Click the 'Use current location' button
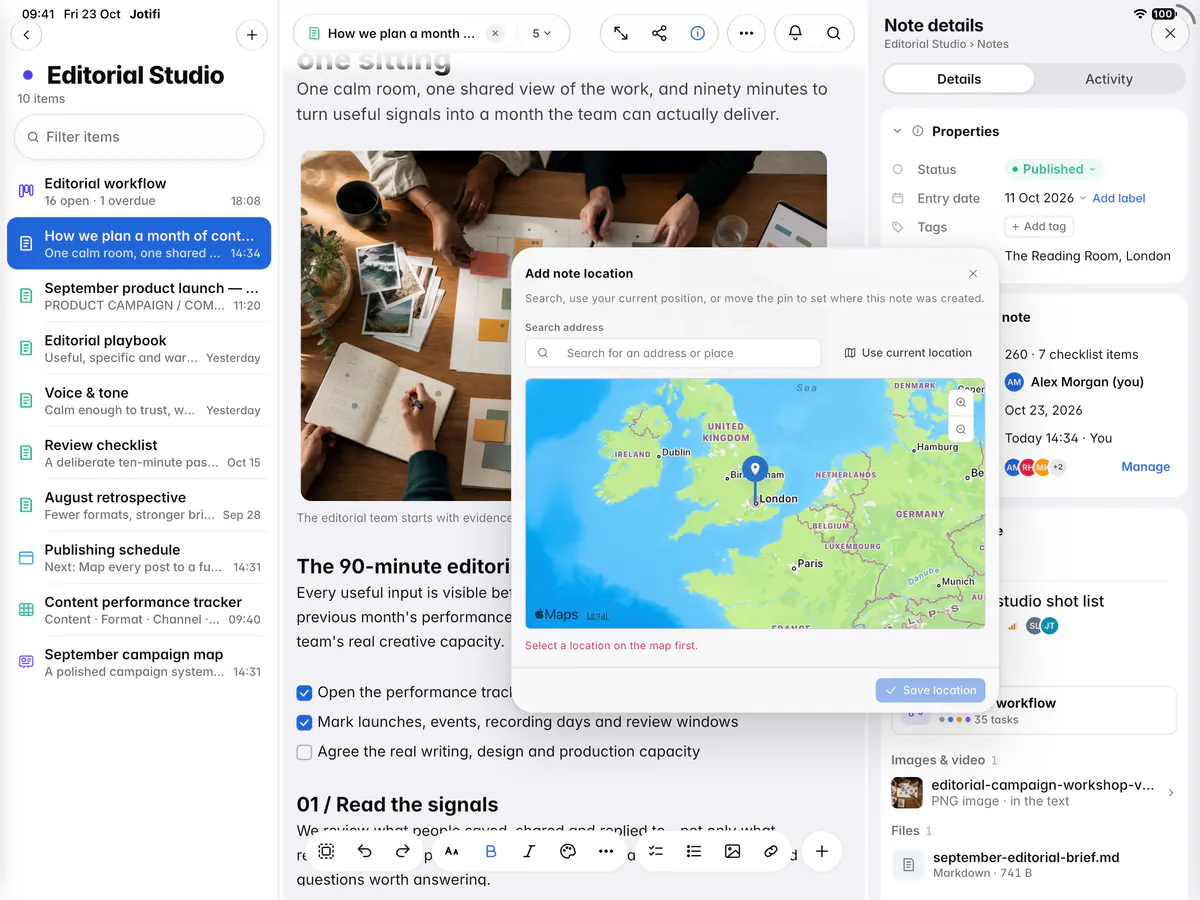The height and width of the screenshot is (900, 1200). coord(908,353)
